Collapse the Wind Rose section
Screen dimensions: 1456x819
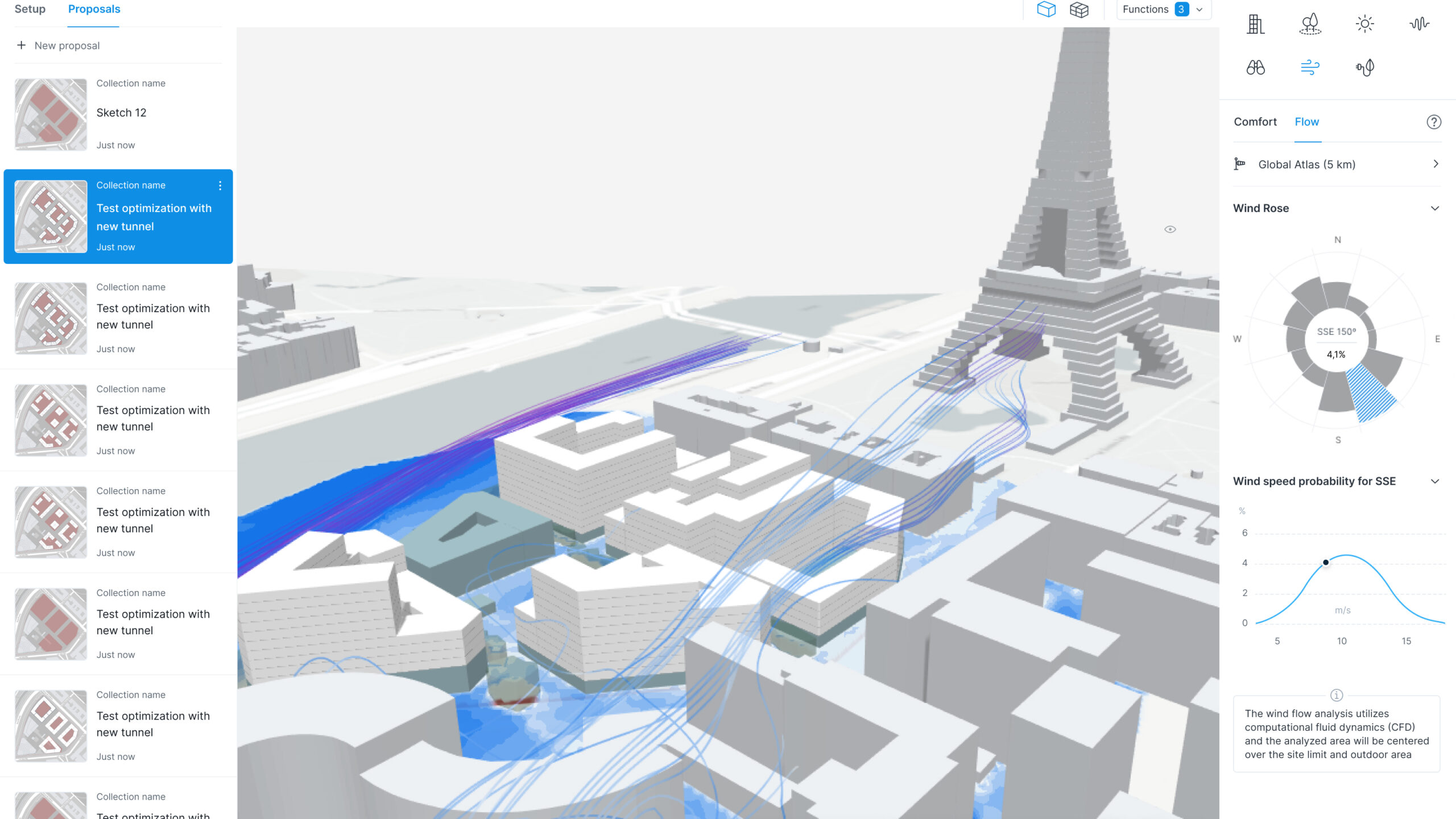[1435, 208]
